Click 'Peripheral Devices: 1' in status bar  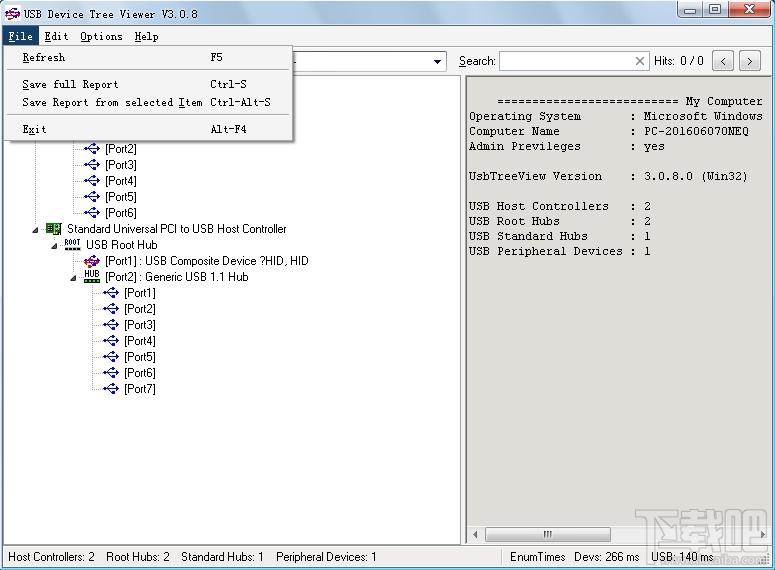pyautogui.click(x=326, y=557)
